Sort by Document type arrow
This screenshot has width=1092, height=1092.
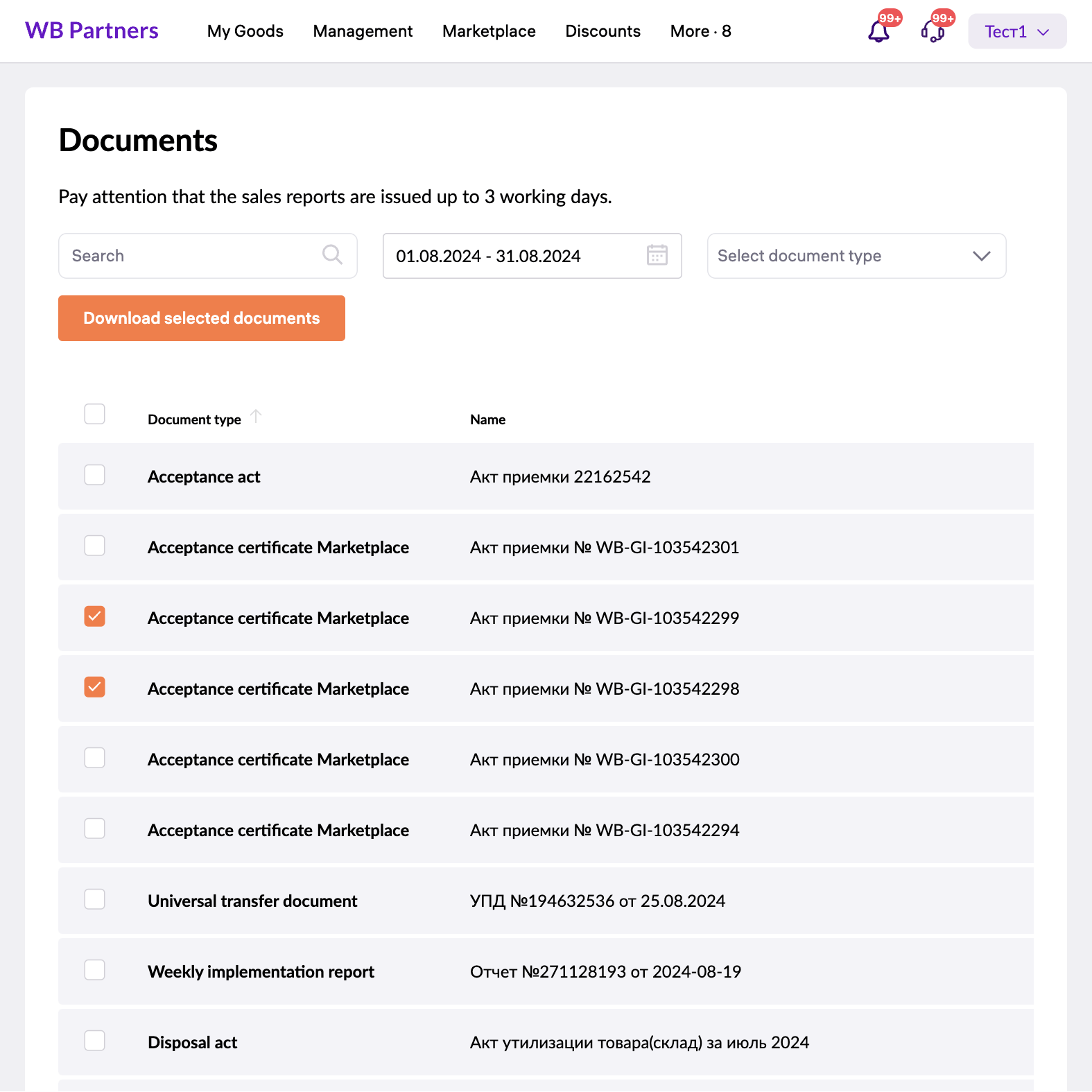click(256, 416)
